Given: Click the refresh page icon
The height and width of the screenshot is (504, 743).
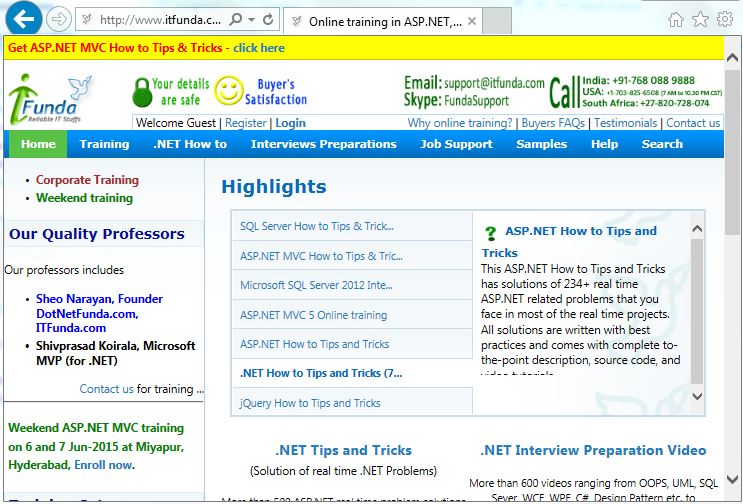Looking at the screenshot, I should click(268, 19).
